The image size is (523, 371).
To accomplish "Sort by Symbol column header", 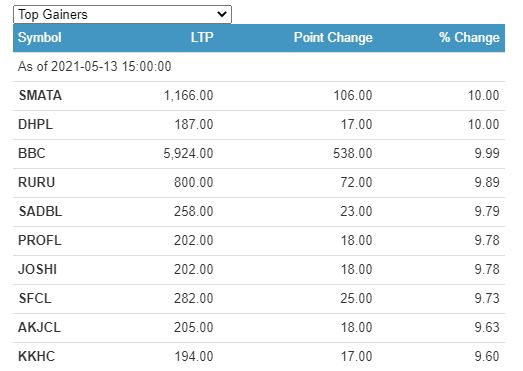I will tap(40, 37).
